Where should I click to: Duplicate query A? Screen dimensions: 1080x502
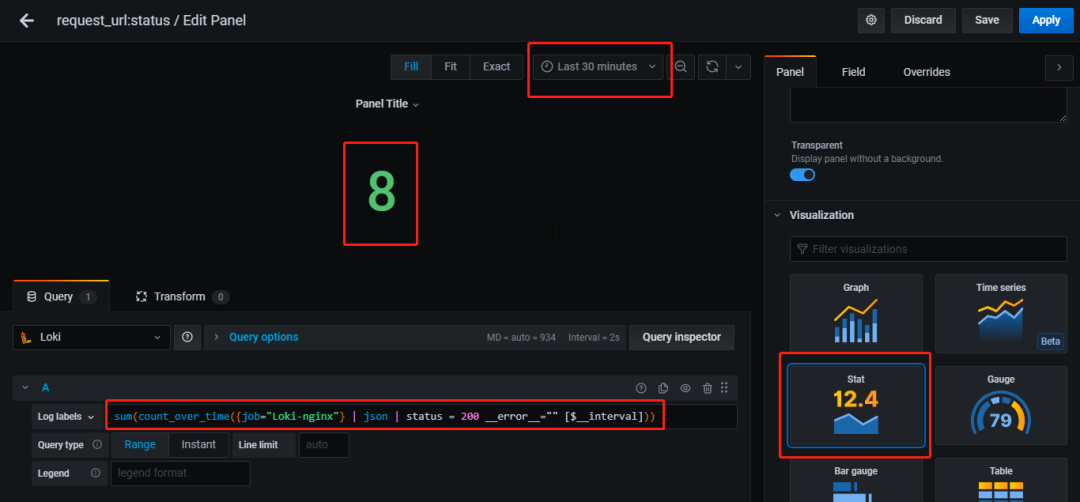(663, 388)
